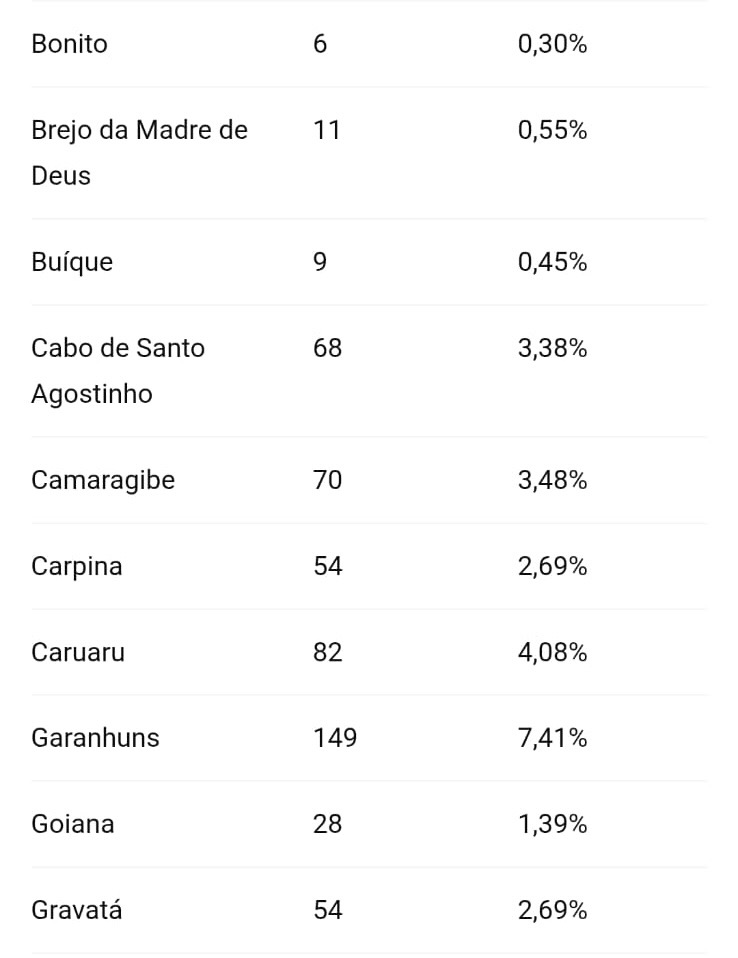Click the 0,30% value for Bonito
The width and height of the screenshot is (738, 958).
pyautogui.click(x=552, y=44)
